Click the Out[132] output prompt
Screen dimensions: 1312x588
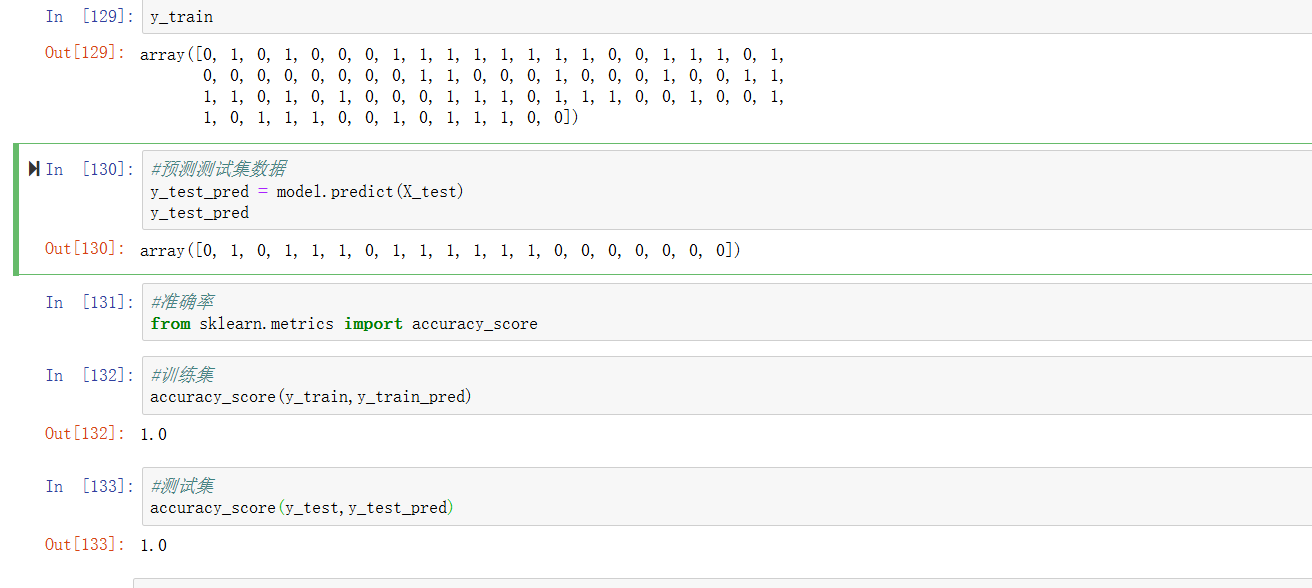pos(86,433)
